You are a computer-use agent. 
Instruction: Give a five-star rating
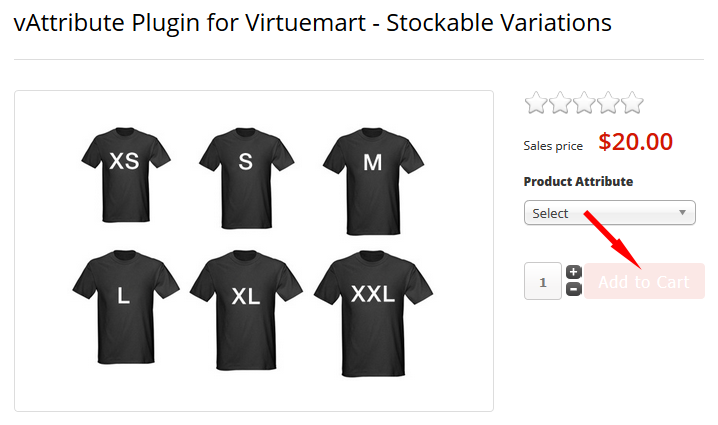point(632,103)
